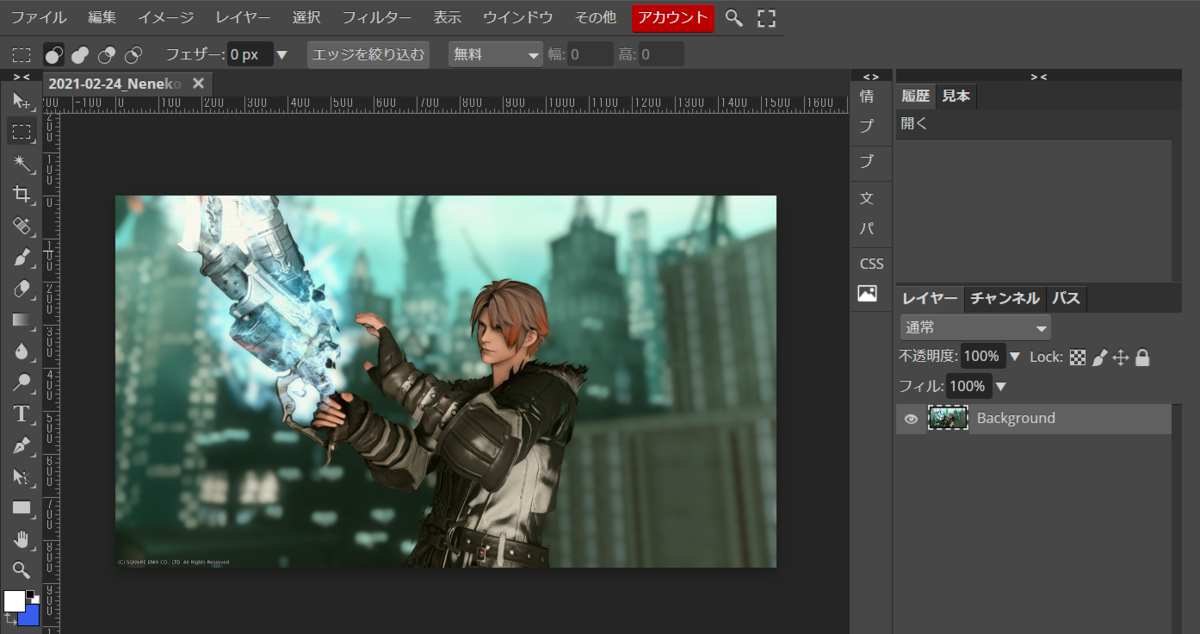Open the フェザー feather dropdown arrow
Viewport: 1200px width, 634px height.
tap(282, 54)
